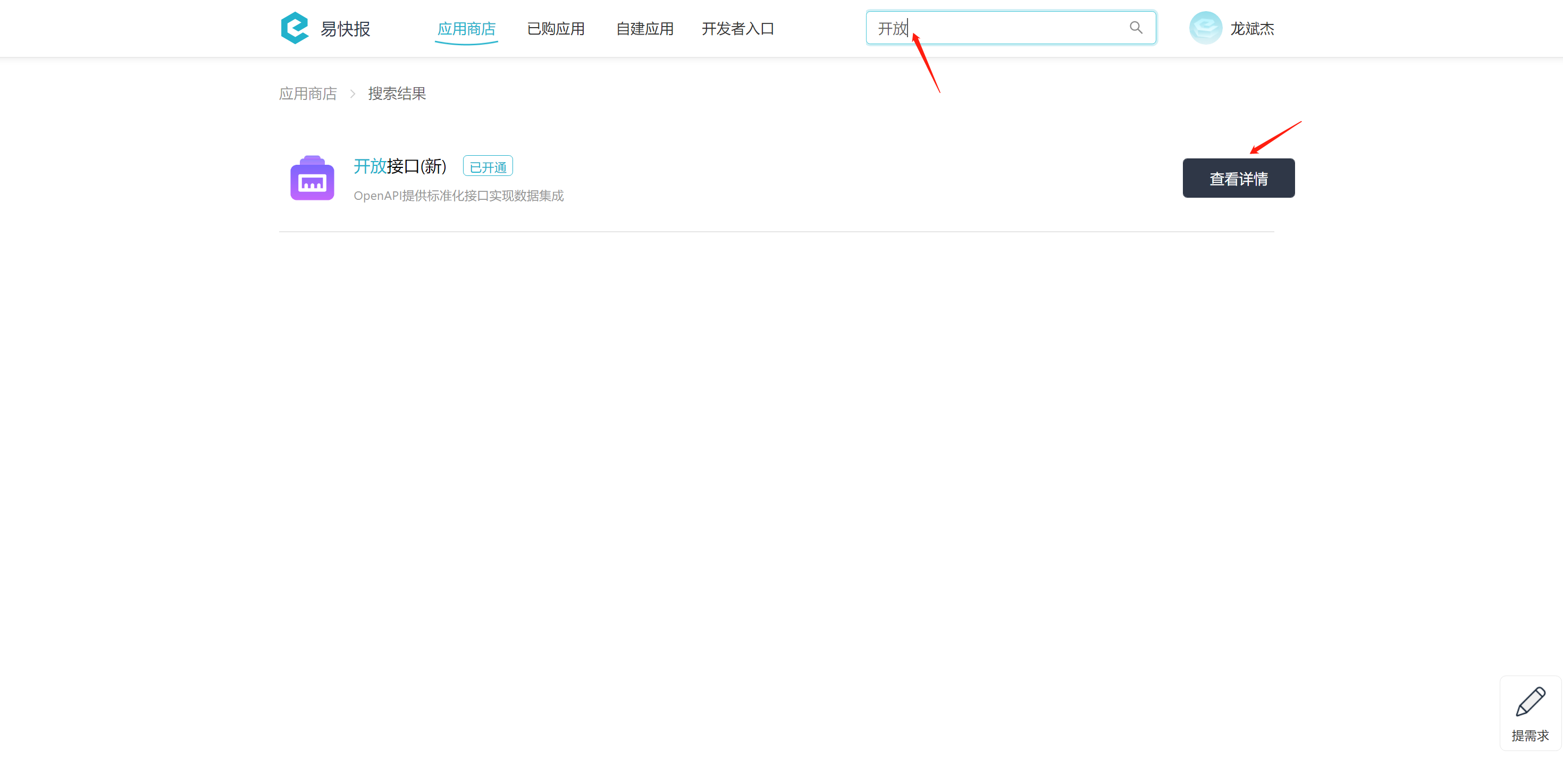The height and width of the screenshot is (784, 1563).
Task: Click the 应用商店 breadcrumb link
Action: pyautogui.click(x=308, y=94)
